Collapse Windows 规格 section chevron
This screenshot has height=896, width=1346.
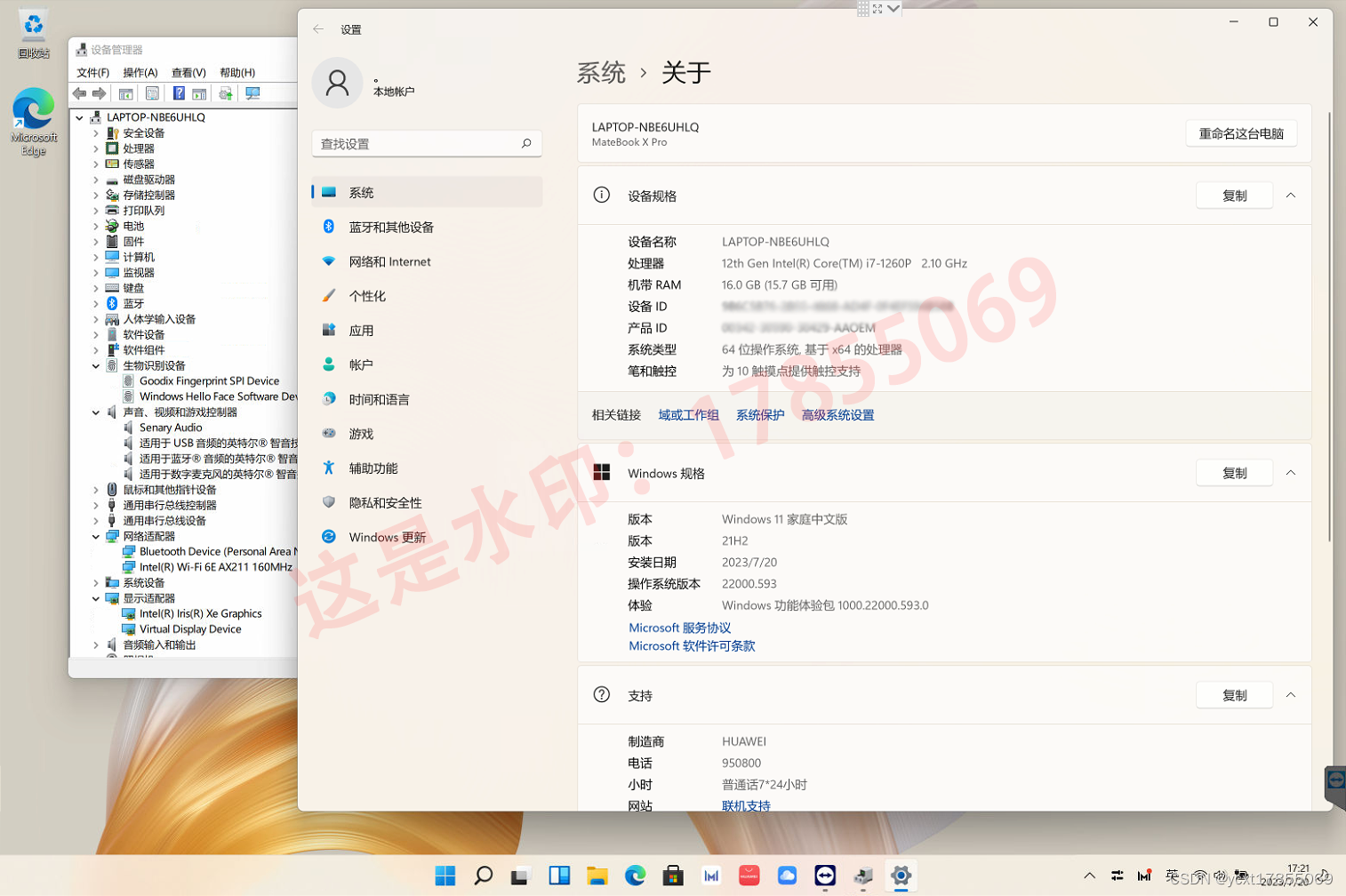1291,473
